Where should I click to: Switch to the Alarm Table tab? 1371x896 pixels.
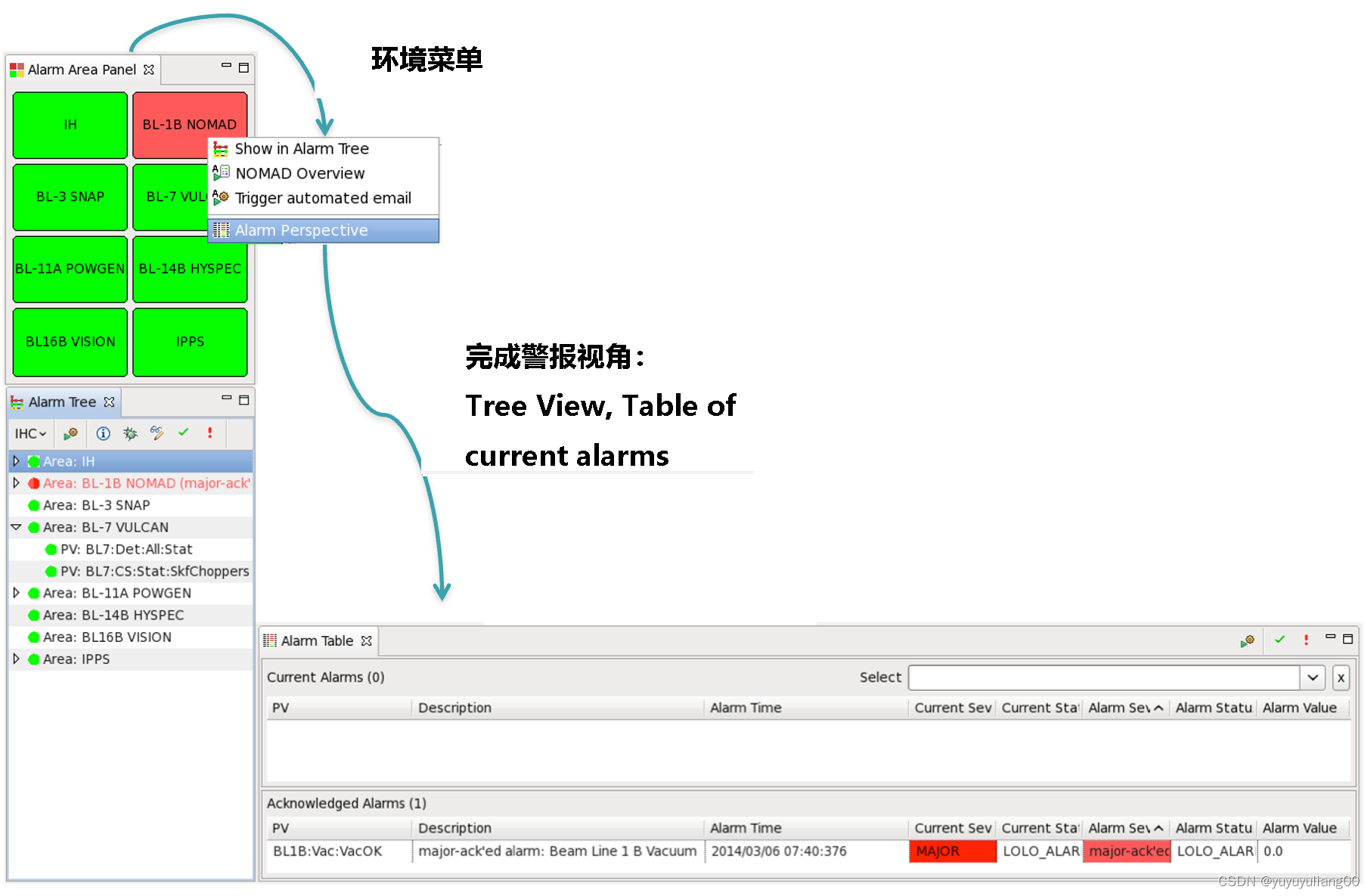(317, 641)
